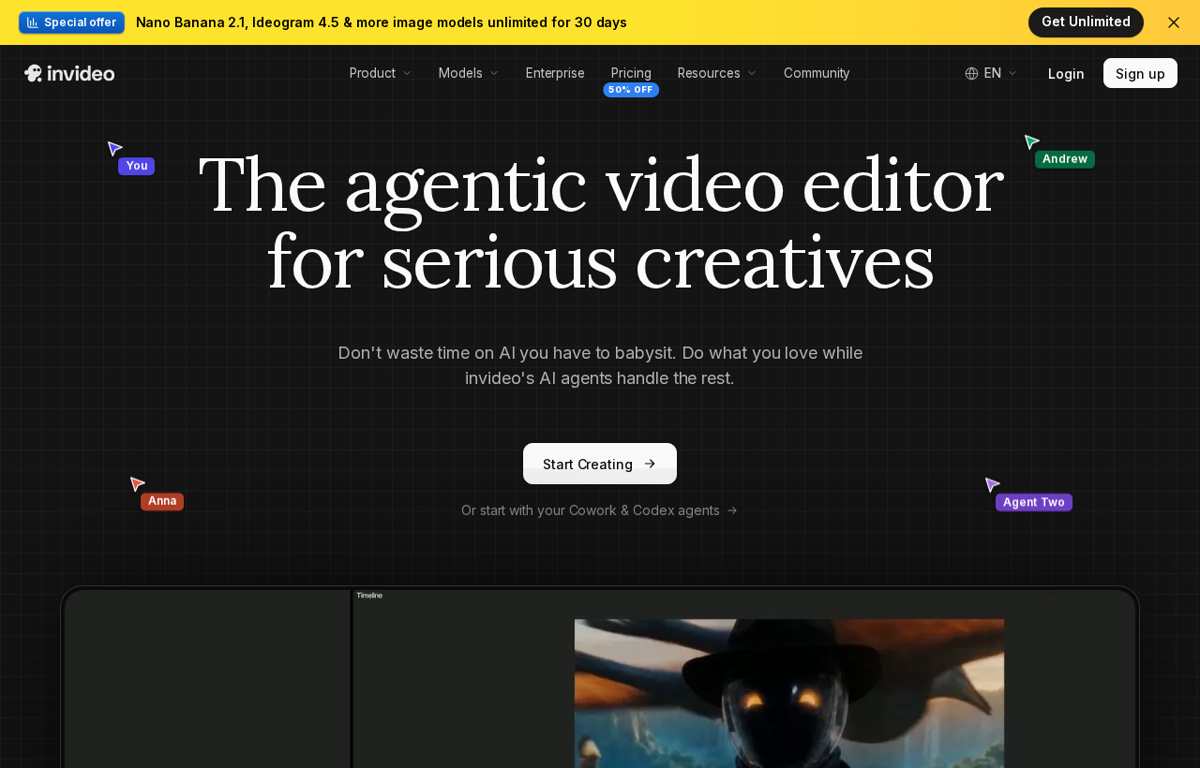Expand the Product menu
Viewport: 1200px width, 768px height.
tap(380, 73)
